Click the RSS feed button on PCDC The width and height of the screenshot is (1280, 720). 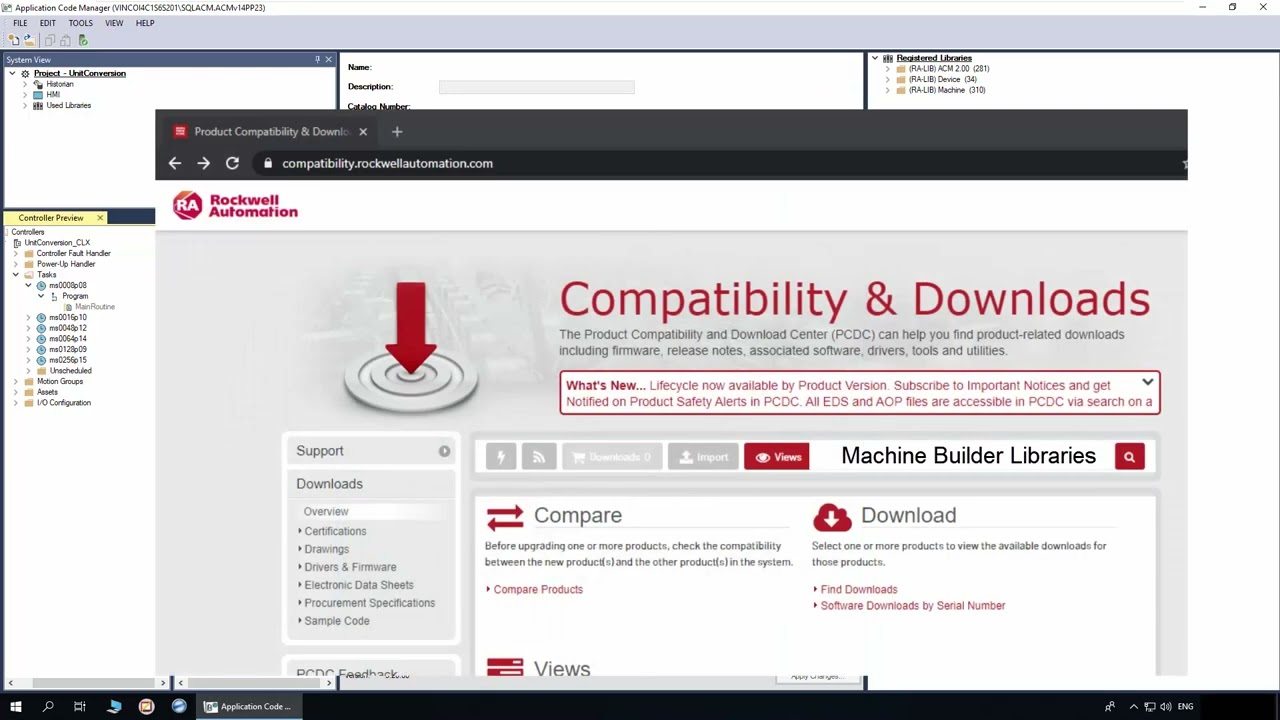pyautogui.click(x=539, y=457)
